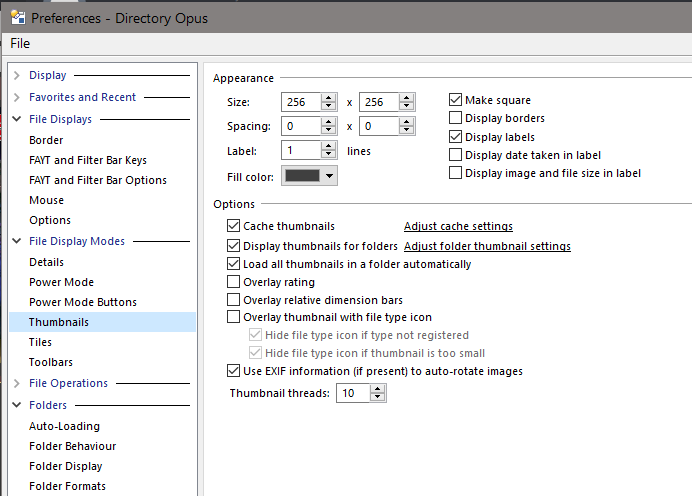Collapse the Folders section
692x496 pixels.
[17, 405]
